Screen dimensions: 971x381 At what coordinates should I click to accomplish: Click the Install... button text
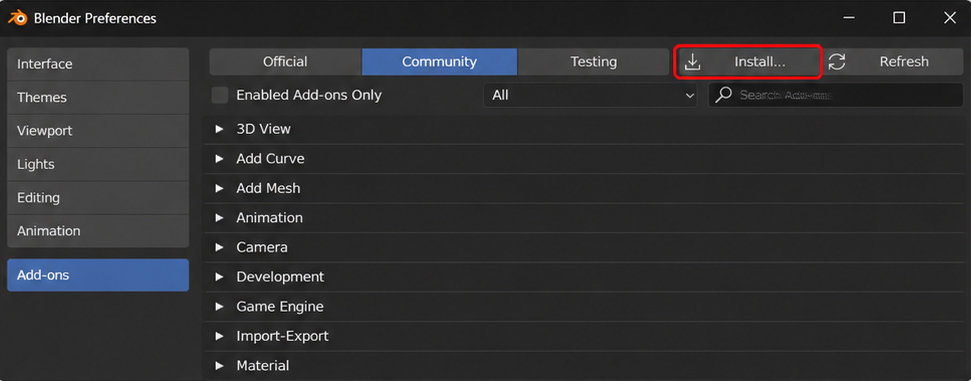(760, 62)
